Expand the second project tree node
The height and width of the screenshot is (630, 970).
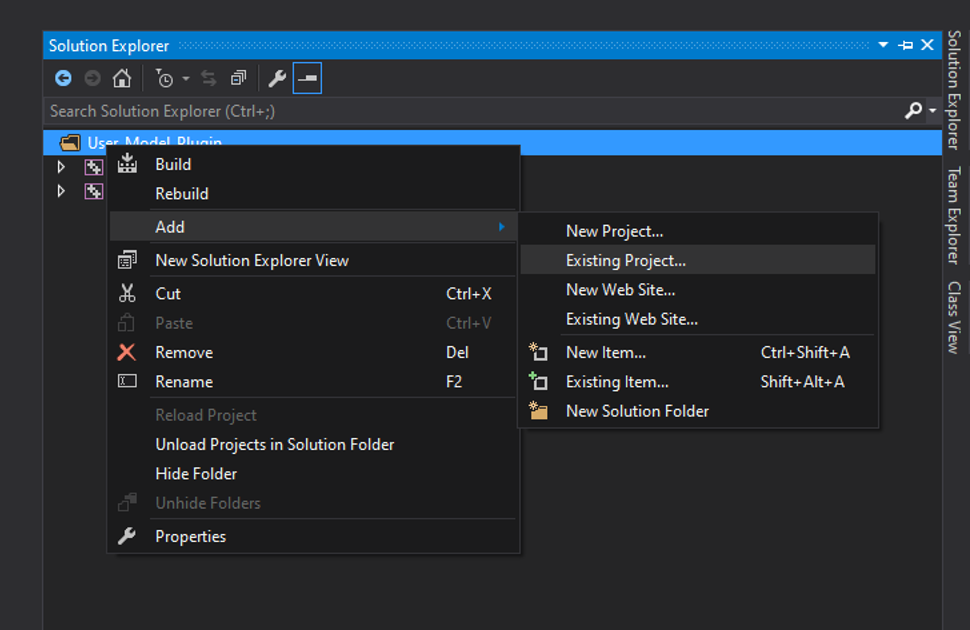point(61,191)
